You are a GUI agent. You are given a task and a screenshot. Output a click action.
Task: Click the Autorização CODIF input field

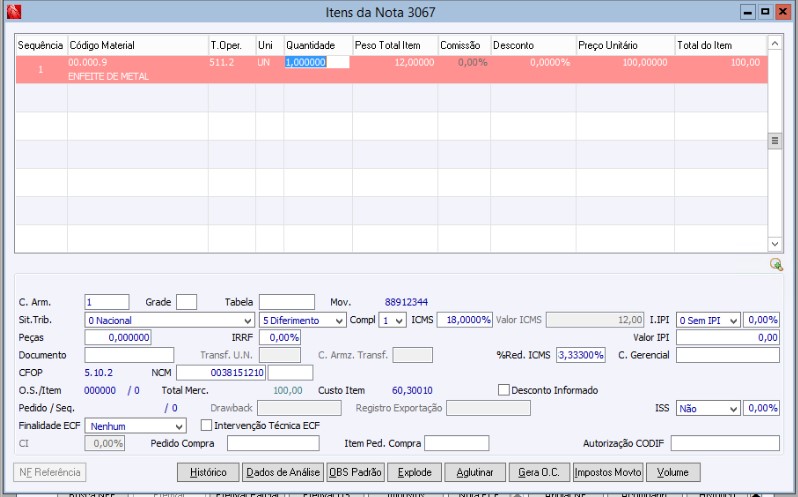point(725,443)
